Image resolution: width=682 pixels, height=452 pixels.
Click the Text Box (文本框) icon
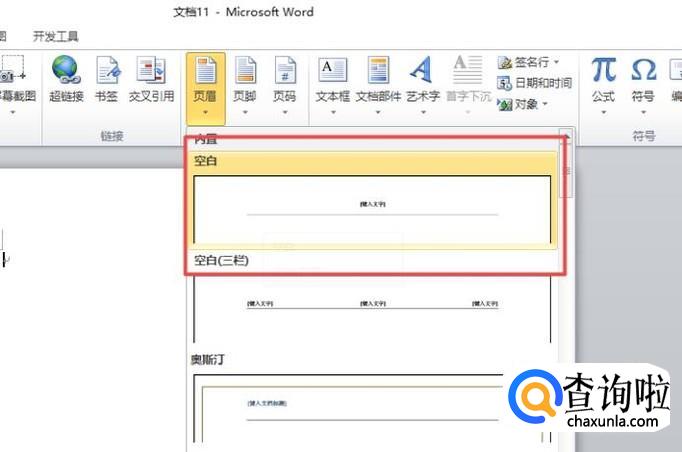(333, 70)
